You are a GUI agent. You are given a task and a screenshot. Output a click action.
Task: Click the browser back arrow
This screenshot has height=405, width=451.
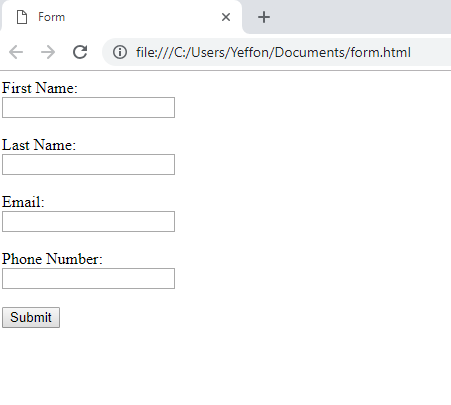click(x=16, y=52)
